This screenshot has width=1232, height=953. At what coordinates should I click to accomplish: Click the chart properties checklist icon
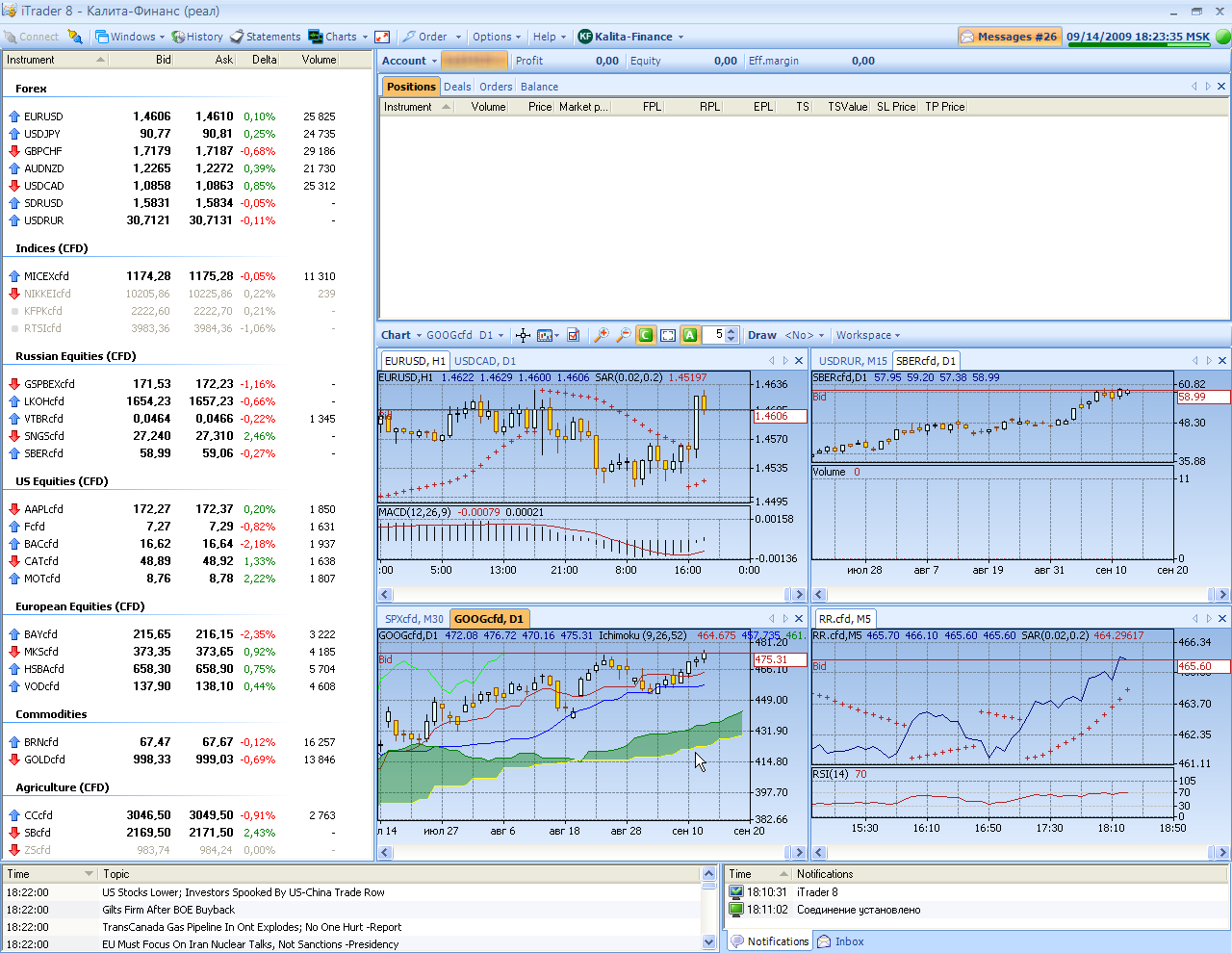[x=574, y=335]
